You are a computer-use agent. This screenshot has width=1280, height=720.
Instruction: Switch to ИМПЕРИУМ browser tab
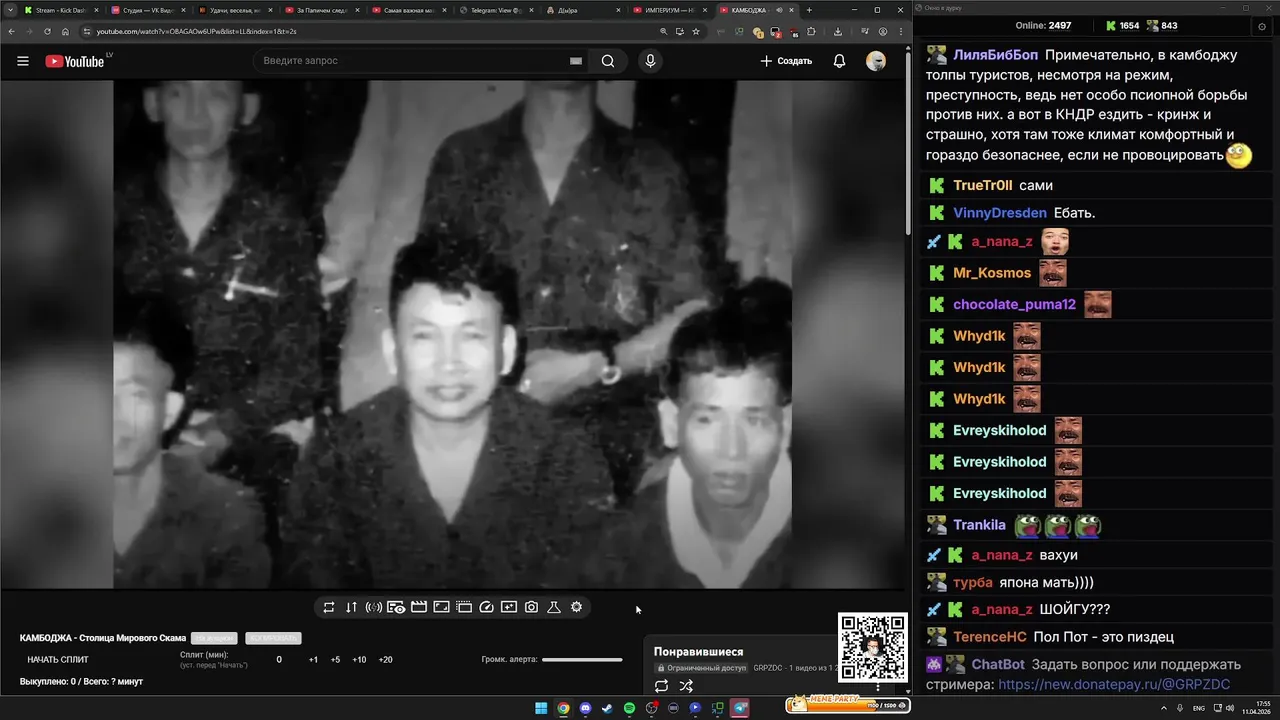click(x=672, y=10)
